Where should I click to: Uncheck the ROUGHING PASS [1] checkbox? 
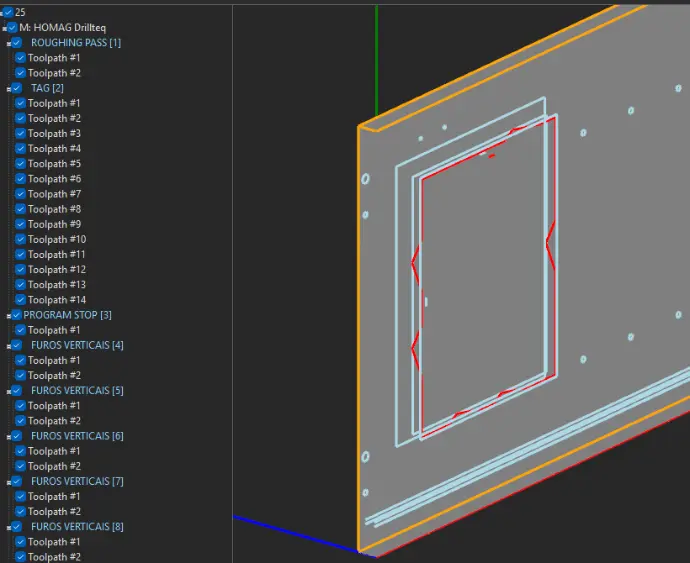[16, 43]
